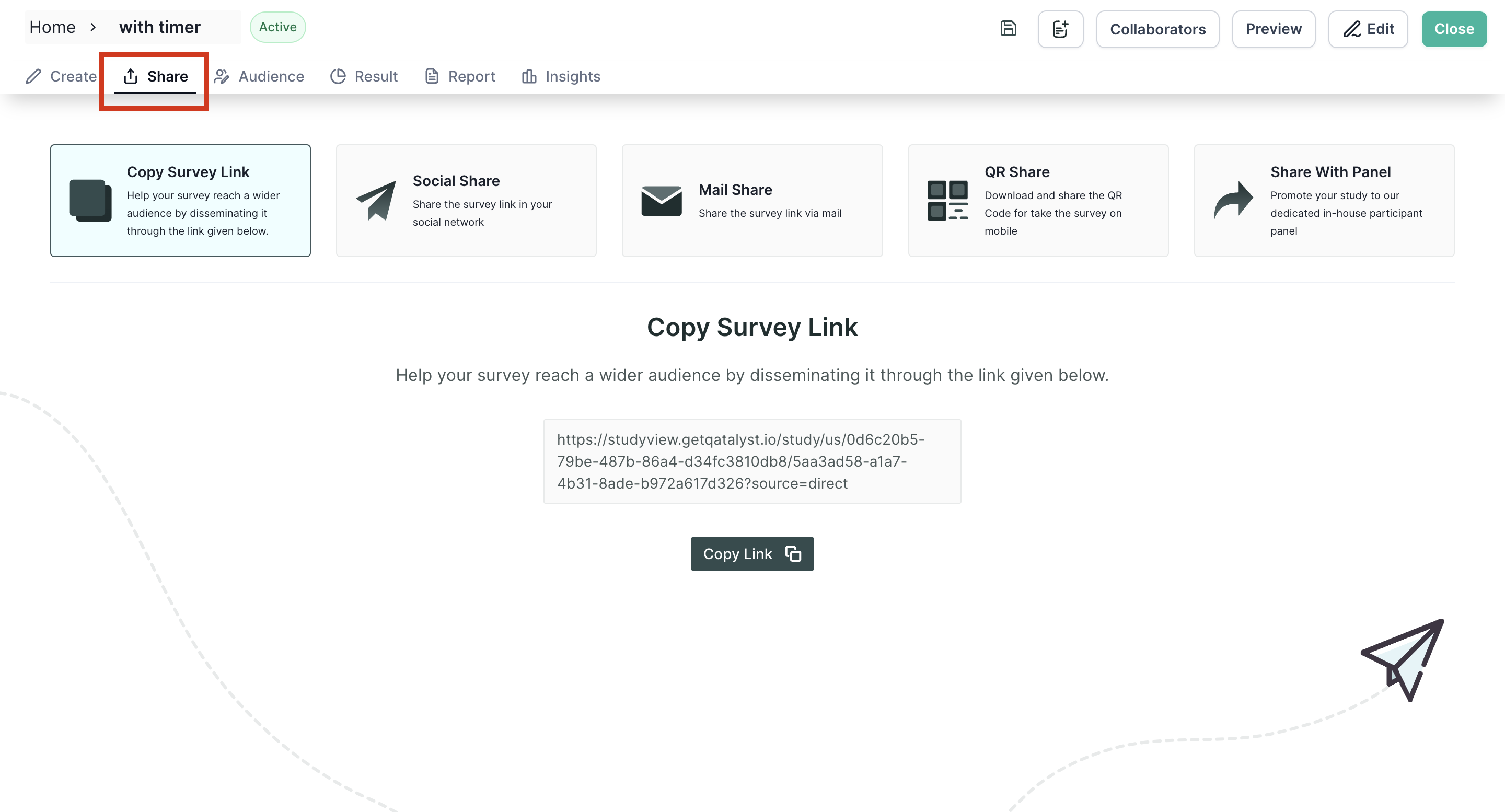Image resolution: width=1505 pixels, height=812 pixels.
Task: Select the Copy Survey Link card
Action: coord(180,200)
